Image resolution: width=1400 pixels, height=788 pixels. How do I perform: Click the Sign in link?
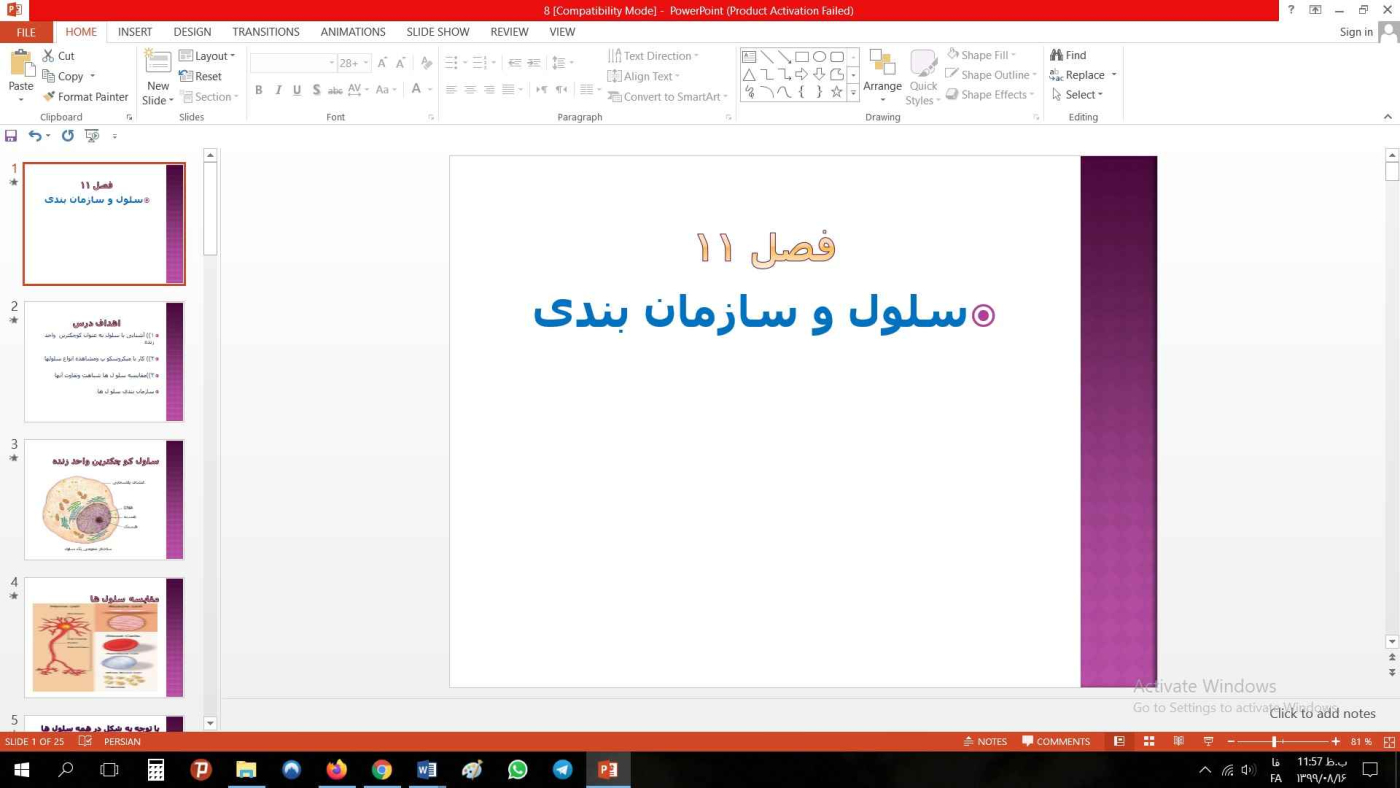click(x=1356, y=32)
